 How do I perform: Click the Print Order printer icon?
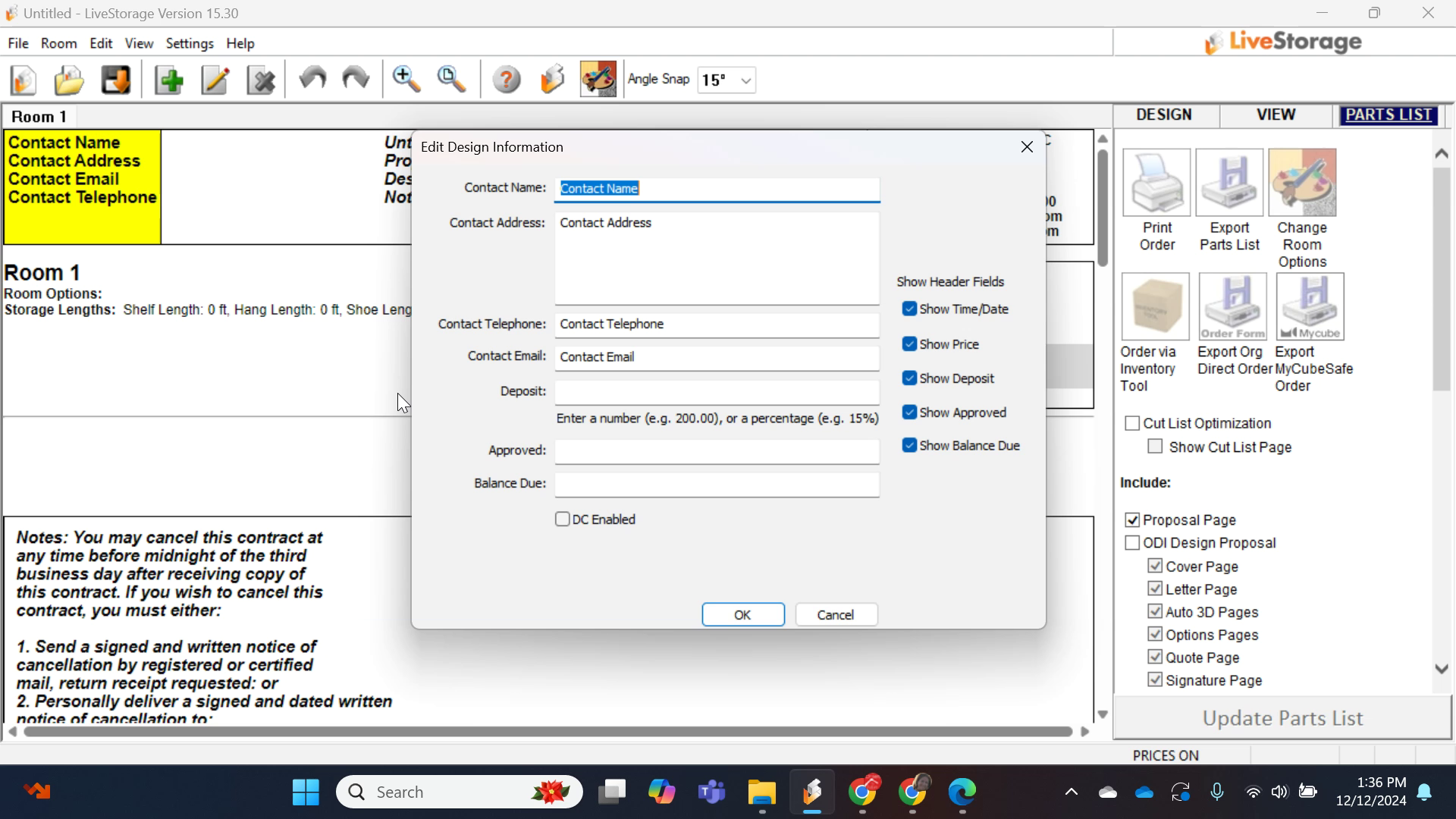pos(1156,183)
